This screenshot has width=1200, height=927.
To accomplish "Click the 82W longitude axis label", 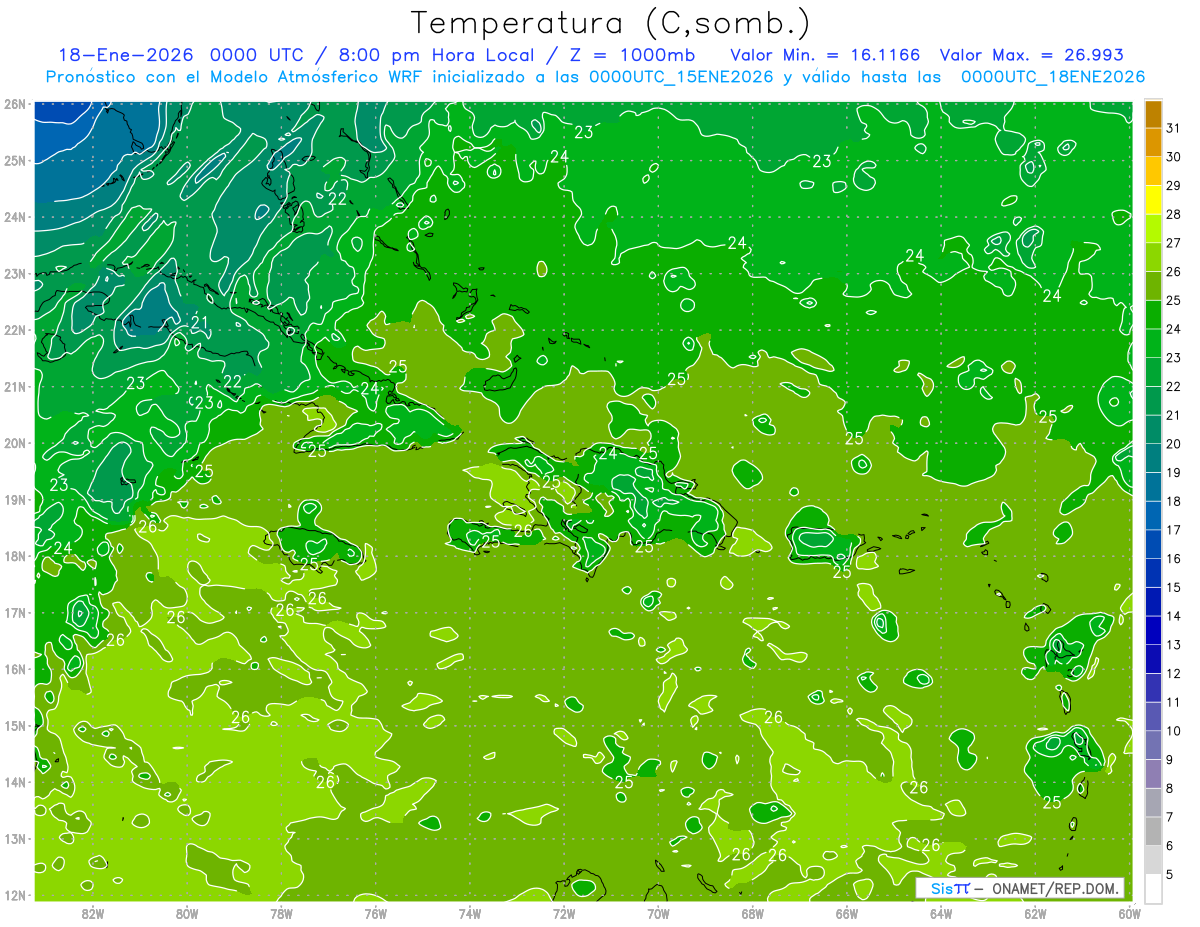I will 93,913.
